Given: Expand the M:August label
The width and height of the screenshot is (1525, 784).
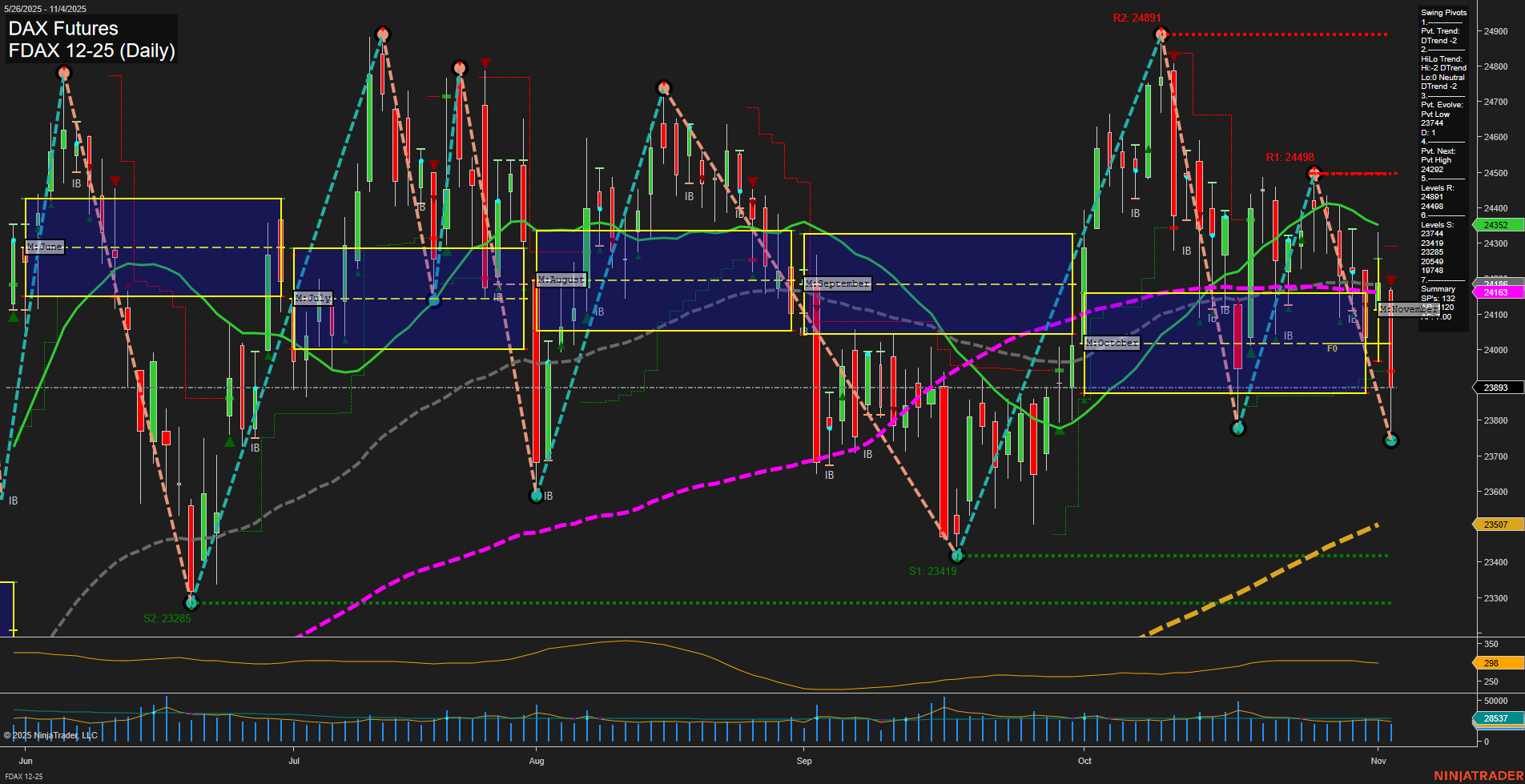Looking at the screenshot, I should (561, 279).
